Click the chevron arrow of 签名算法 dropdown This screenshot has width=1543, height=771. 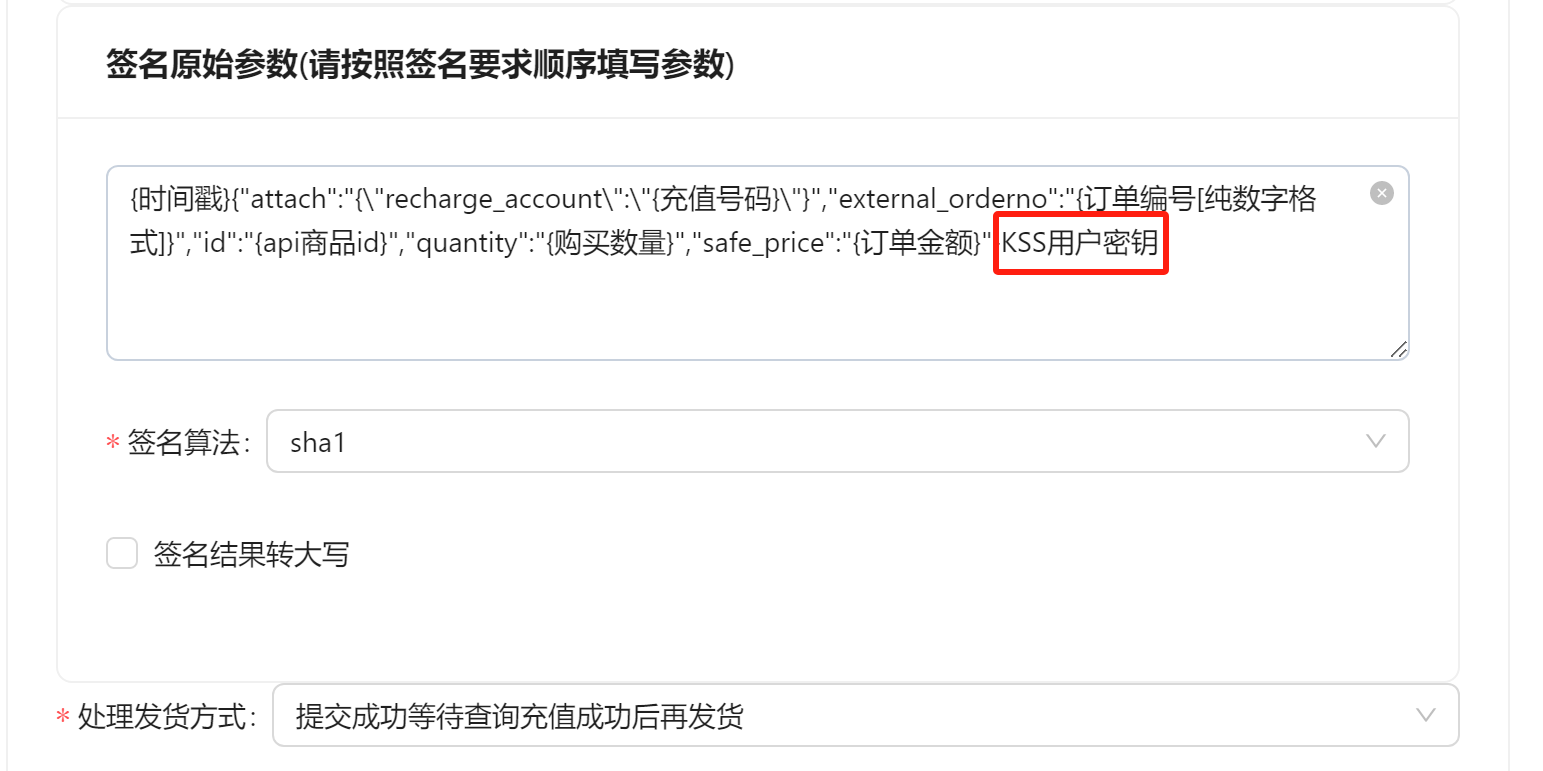pos(1376,441)
